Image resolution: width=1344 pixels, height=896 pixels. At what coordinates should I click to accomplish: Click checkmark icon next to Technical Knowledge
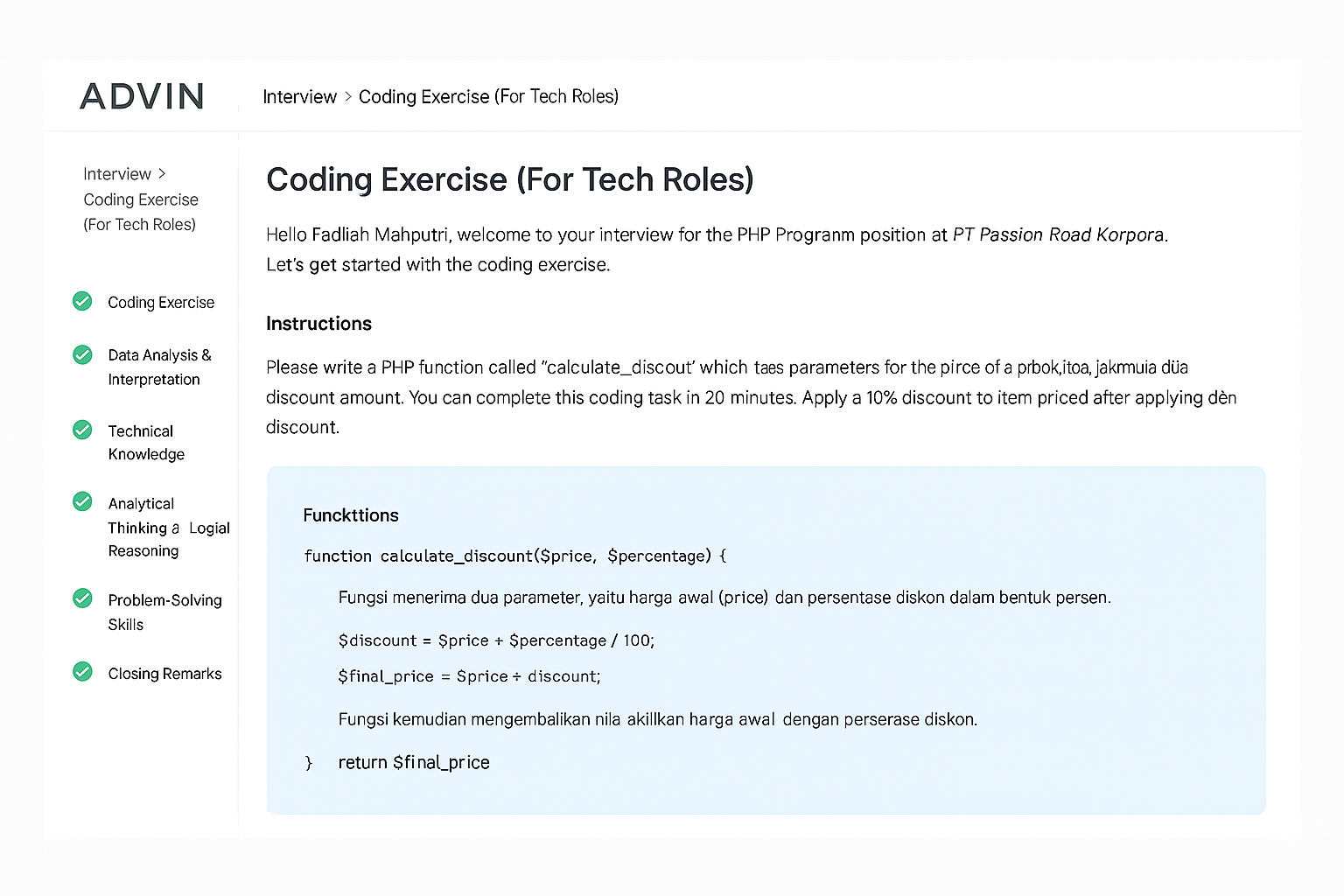82,430
